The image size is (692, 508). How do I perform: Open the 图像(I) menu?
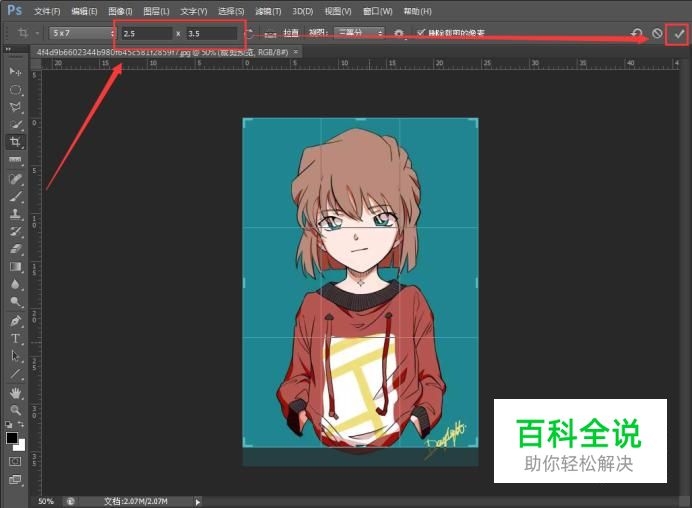[121, 11]
